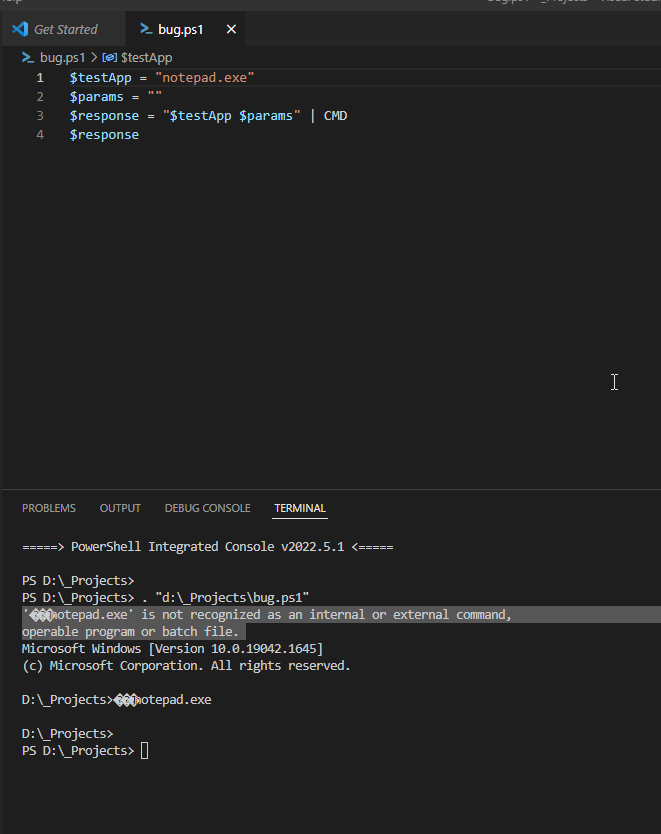Click the terminal prompt cursor
This screenshot has width=661, height=834.
pyautogui.click(x=144, y=751)
